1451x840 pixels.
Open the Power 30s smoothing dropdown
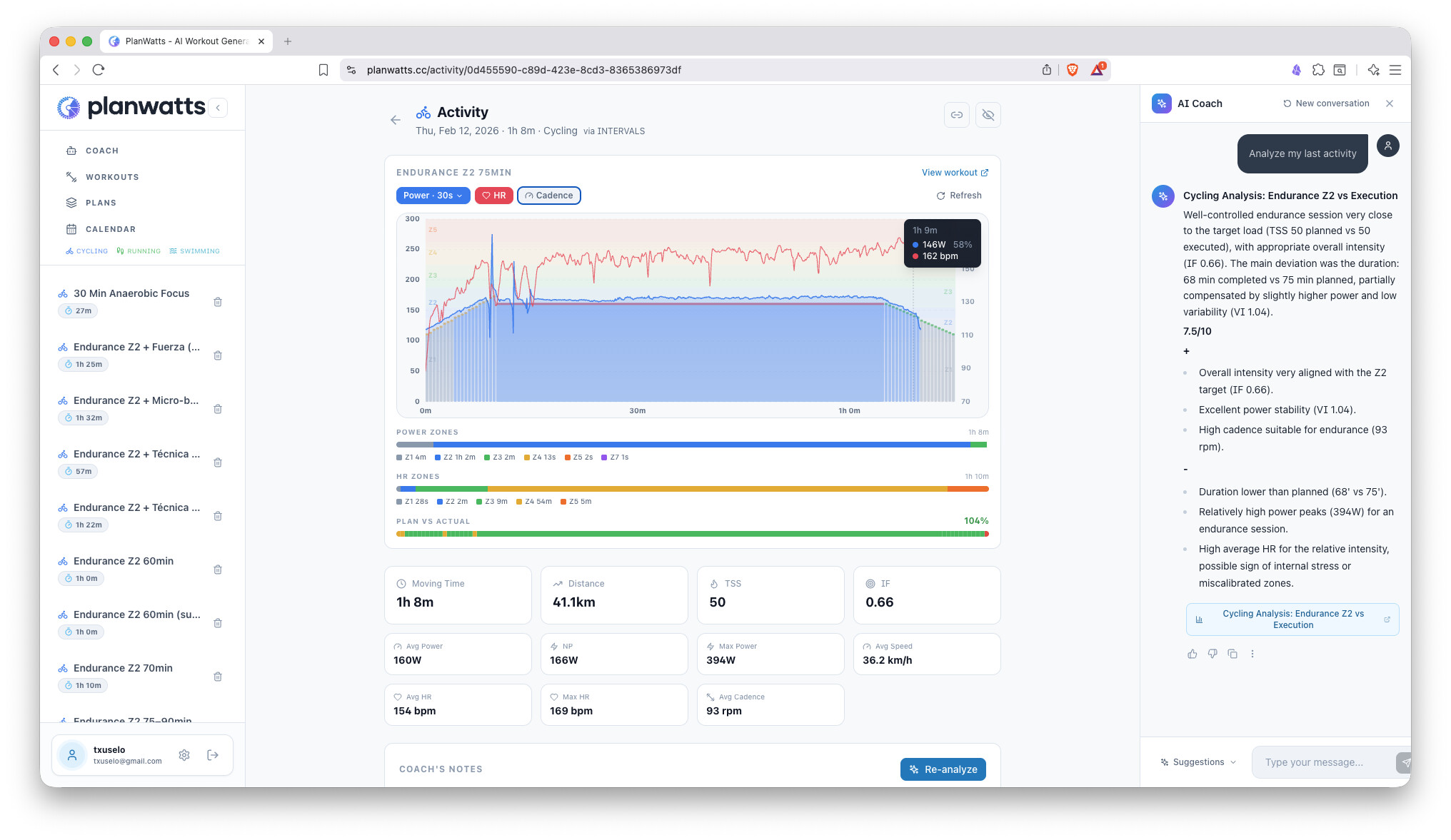click(433, 196)
